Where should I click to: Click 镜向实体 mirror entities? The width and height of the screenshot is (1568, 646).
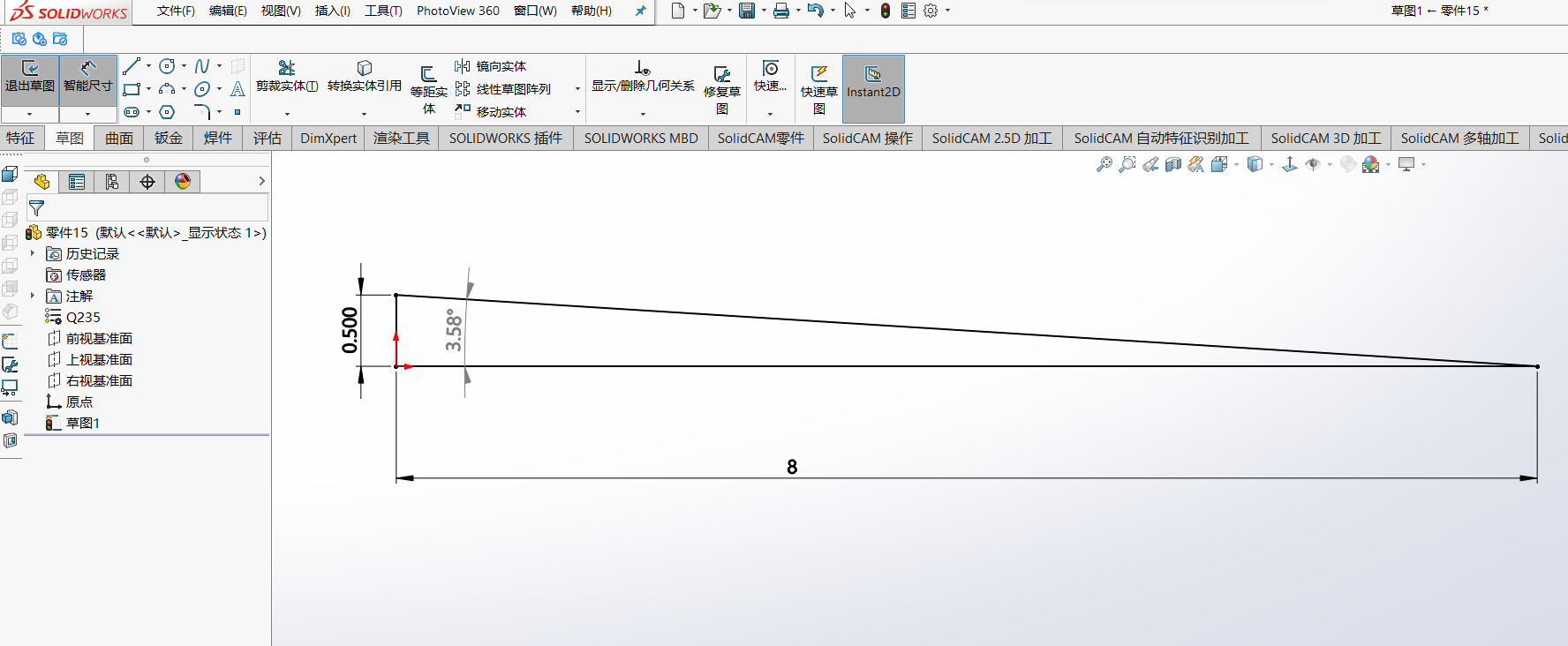[491, 66]
